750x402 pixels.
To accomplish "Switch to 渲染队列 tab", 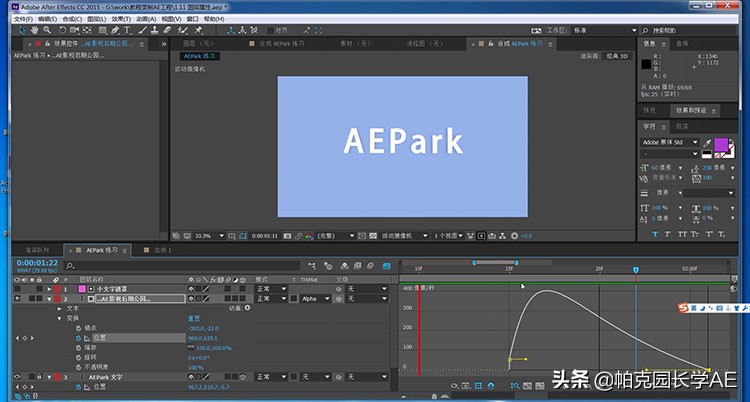I will [x=37, y=250].
